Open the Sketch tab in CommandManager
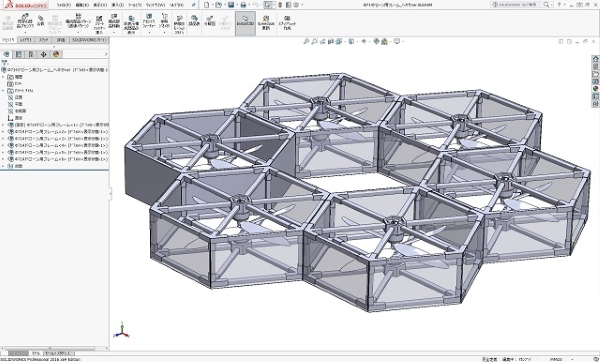The height and width of the screenshot is (362, 600). (44, 40)
